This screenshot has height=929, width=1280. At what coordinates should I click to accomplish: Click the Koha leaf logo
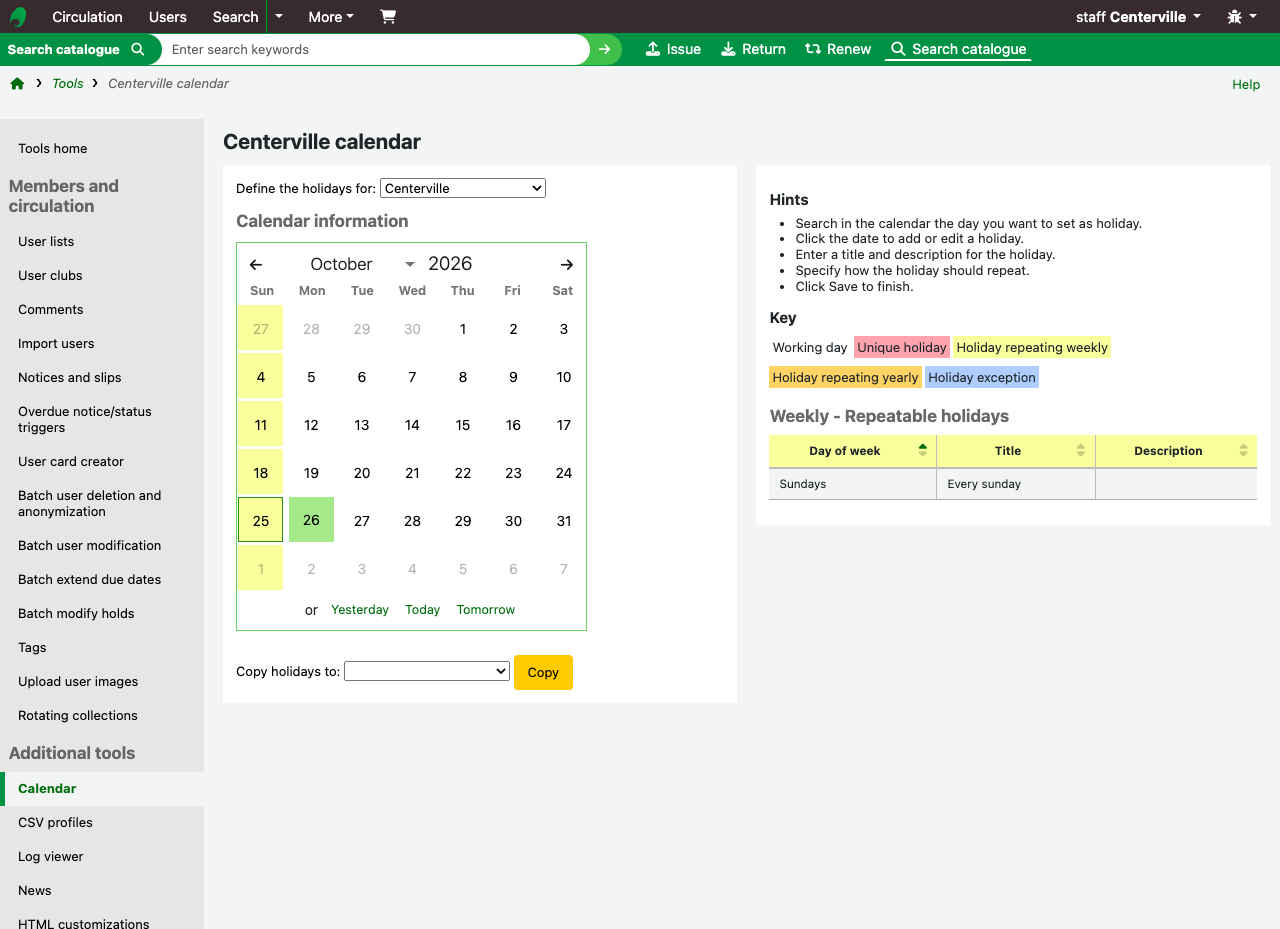[x=18, y=17]
